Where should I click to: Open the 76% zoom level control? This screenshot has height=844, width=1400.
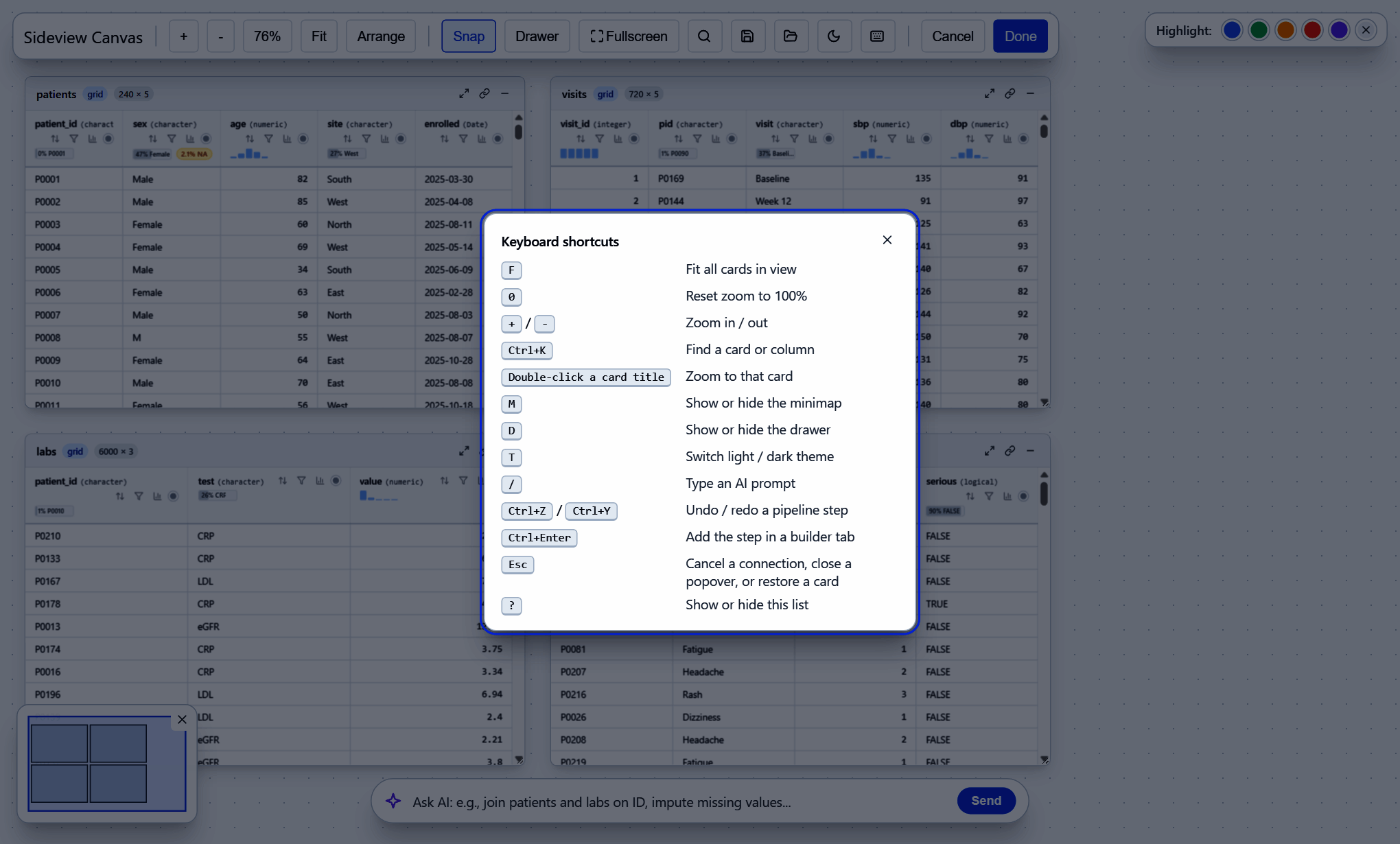[267, 36]
